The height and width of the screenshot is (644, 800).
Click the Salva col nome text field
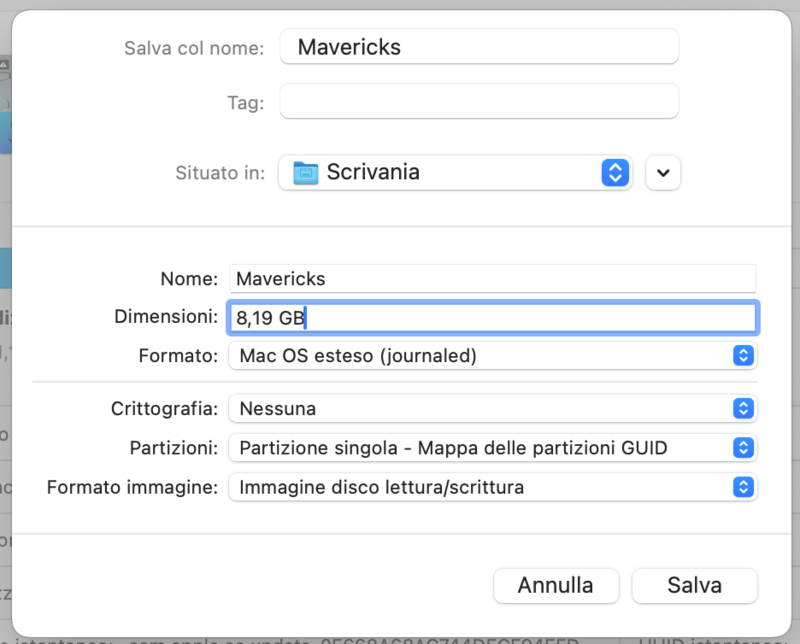point(479,47)
